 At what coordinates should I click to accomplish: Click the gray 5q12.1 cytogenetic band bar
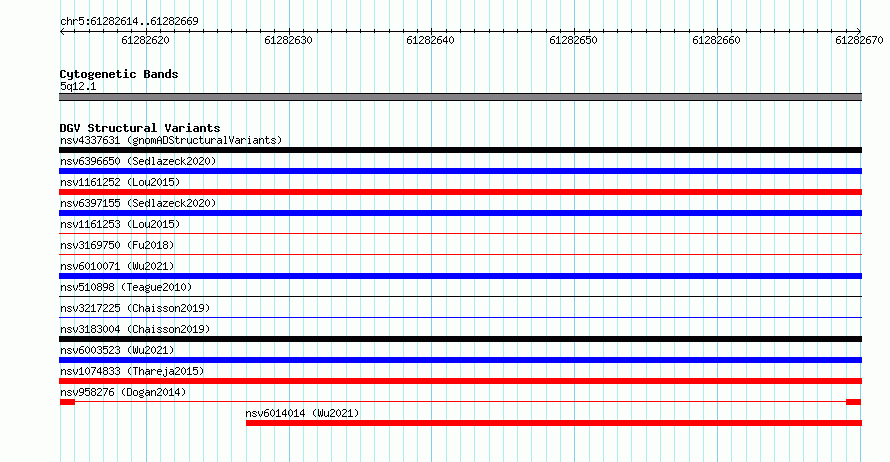click(460, 97)
